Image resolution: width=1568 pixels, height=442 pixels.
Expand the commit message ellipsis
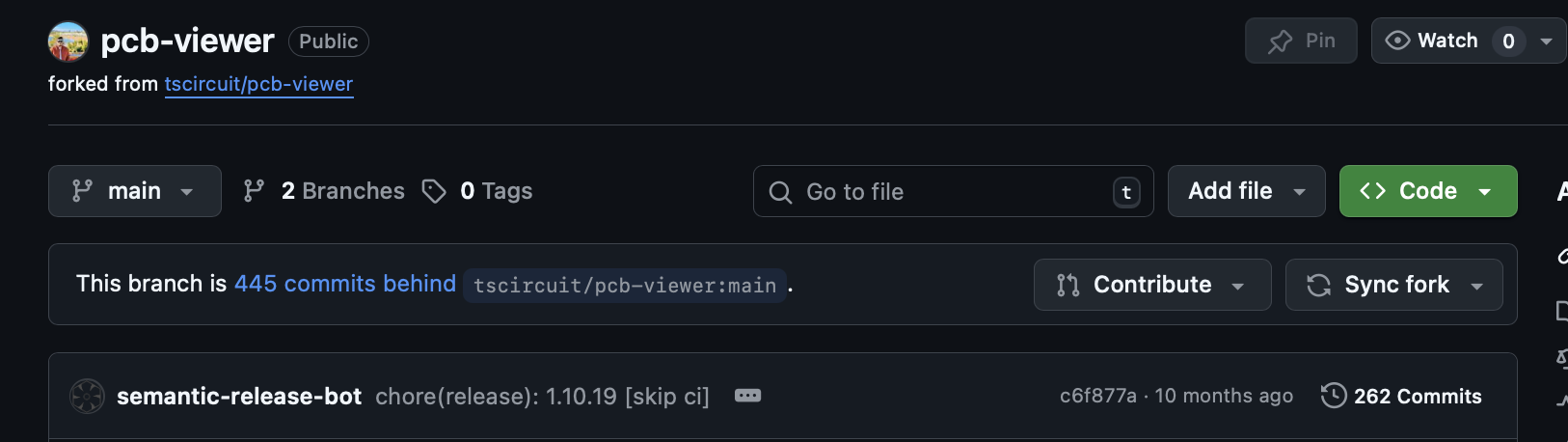click(747, 396)
